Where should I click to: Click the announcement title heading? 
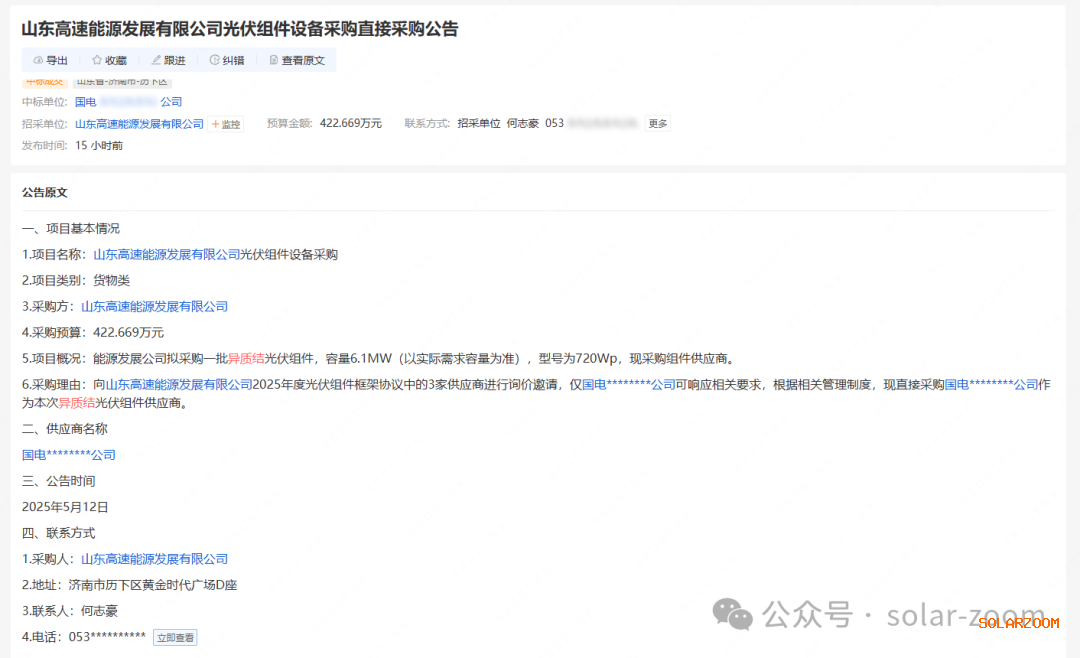pyautogui.click(x=240, y=29)
